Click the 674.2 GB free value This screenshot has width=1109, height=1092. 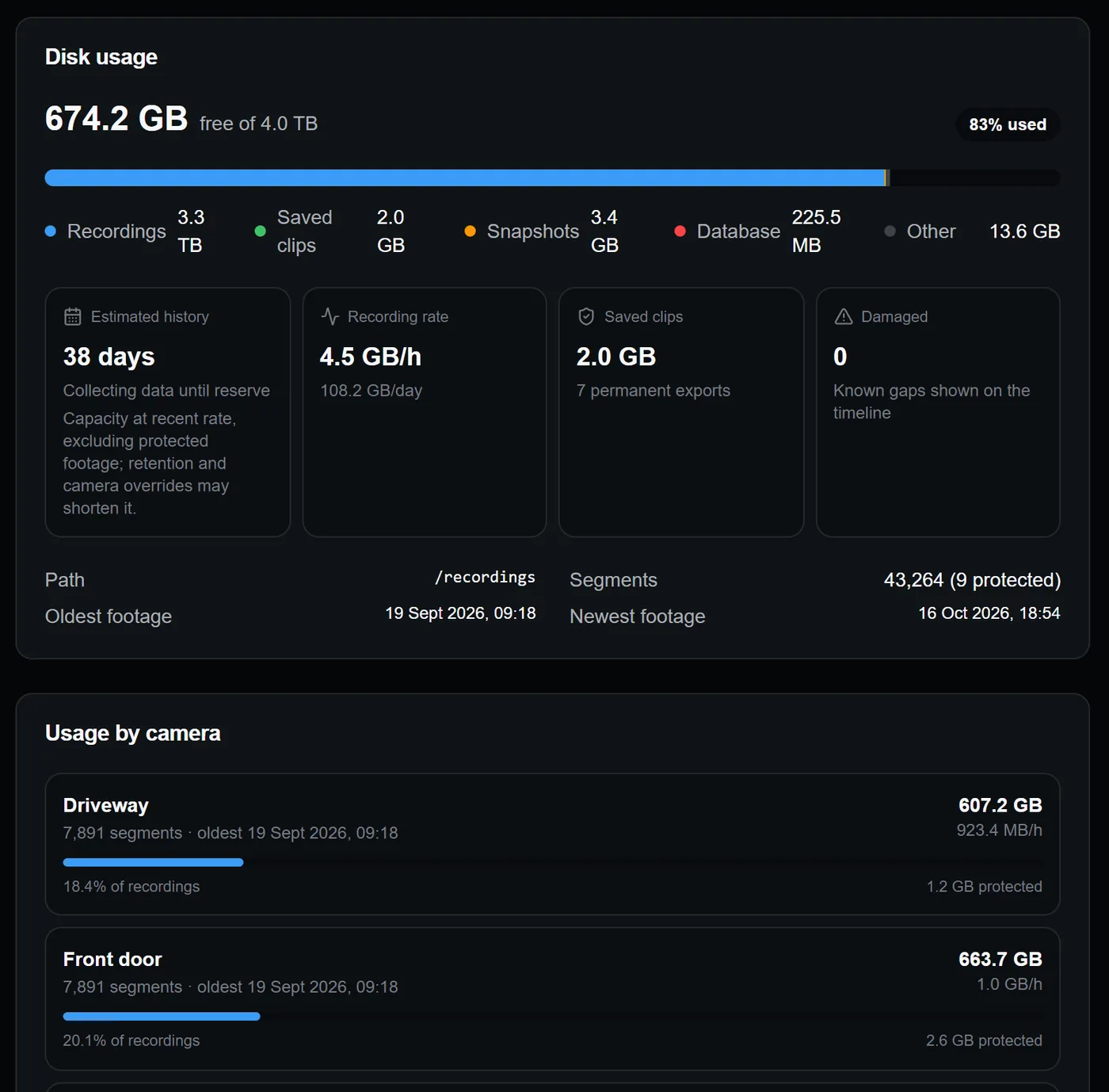[116, 119]
